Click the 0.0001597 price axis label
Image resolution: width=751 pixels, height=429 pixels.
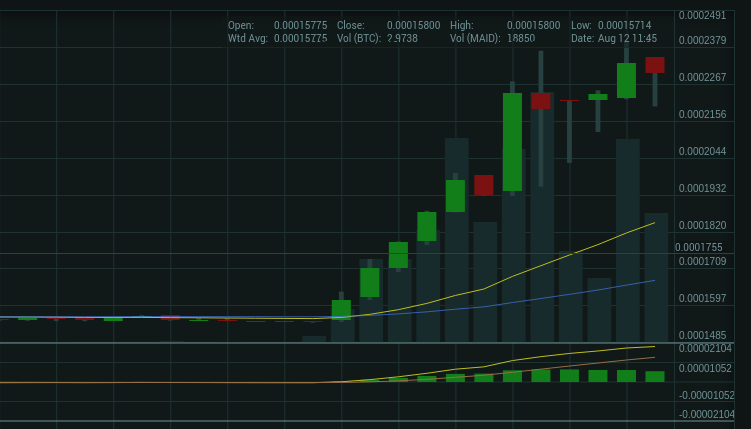tap(702, 298)
